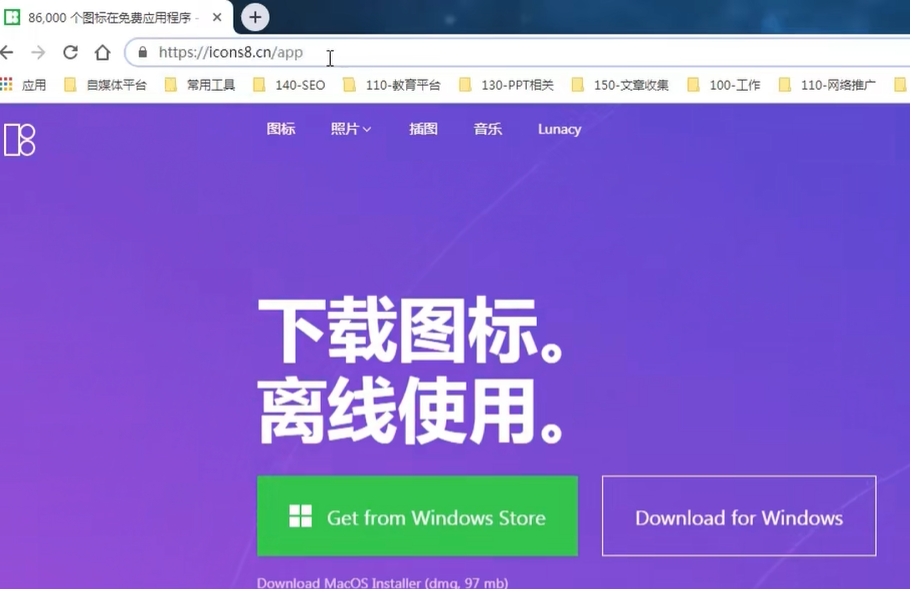This screenshot has width=910, height=589.
Task: Close the 86,000 个图标 tab
Action: click(217, 17)
